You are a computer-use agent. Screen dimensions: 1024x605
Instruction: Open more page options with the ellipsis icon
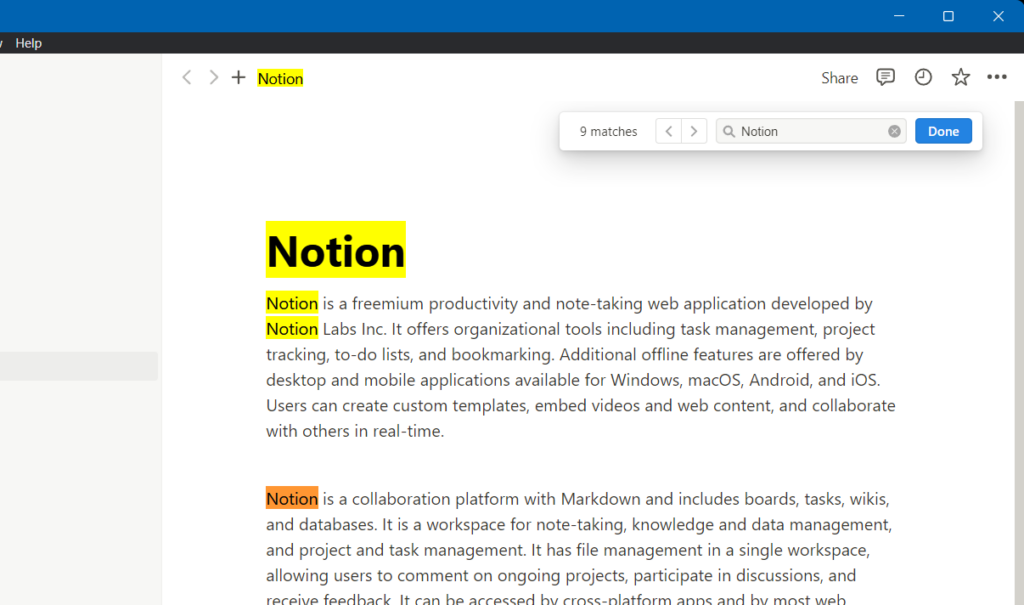[x=996, y=77]
